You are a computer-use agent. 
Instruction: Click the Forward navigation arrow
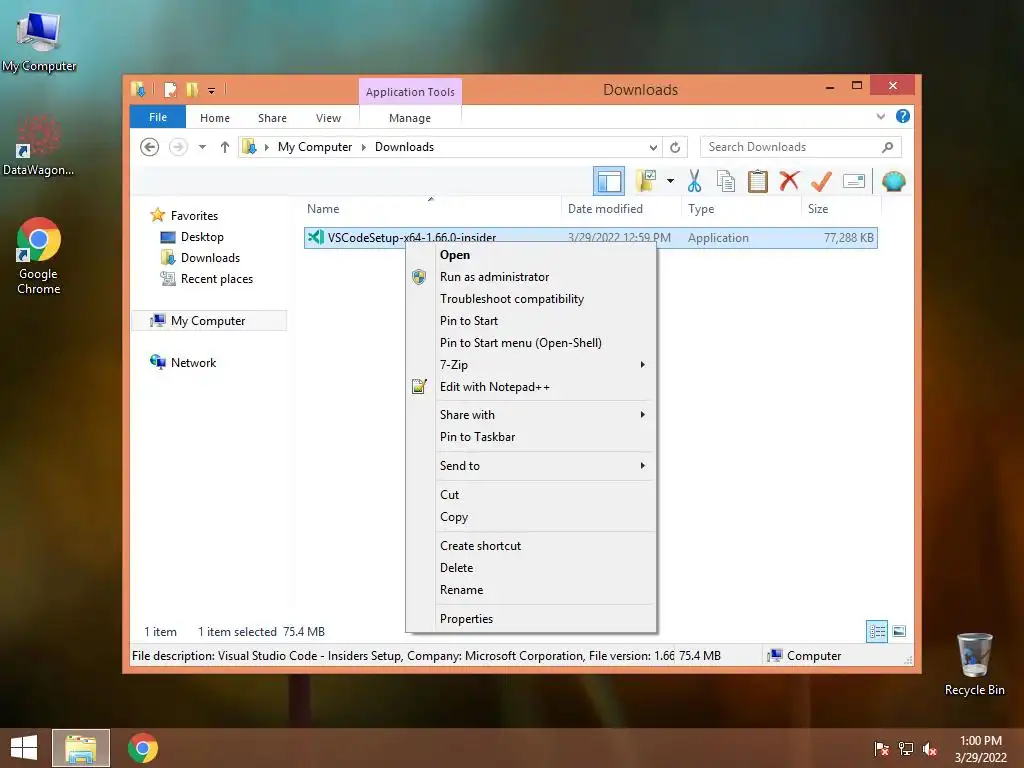[178, 147]
